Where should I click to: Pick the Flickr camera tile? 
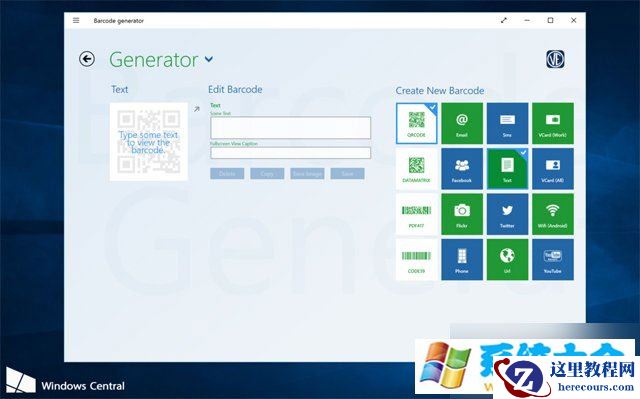pos(462,214)
